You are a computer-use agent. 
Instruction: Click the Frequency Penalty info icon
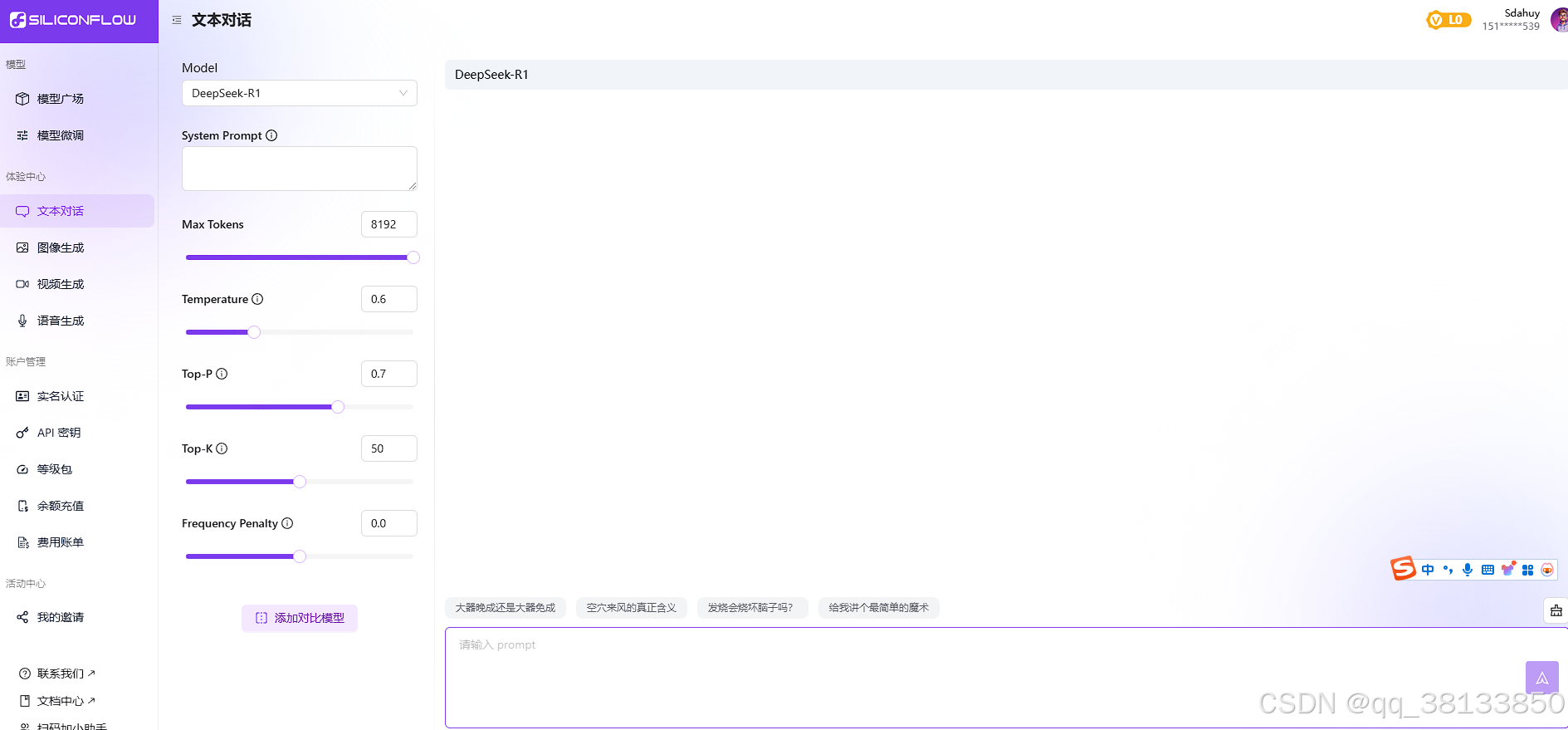tap(287, 523)
